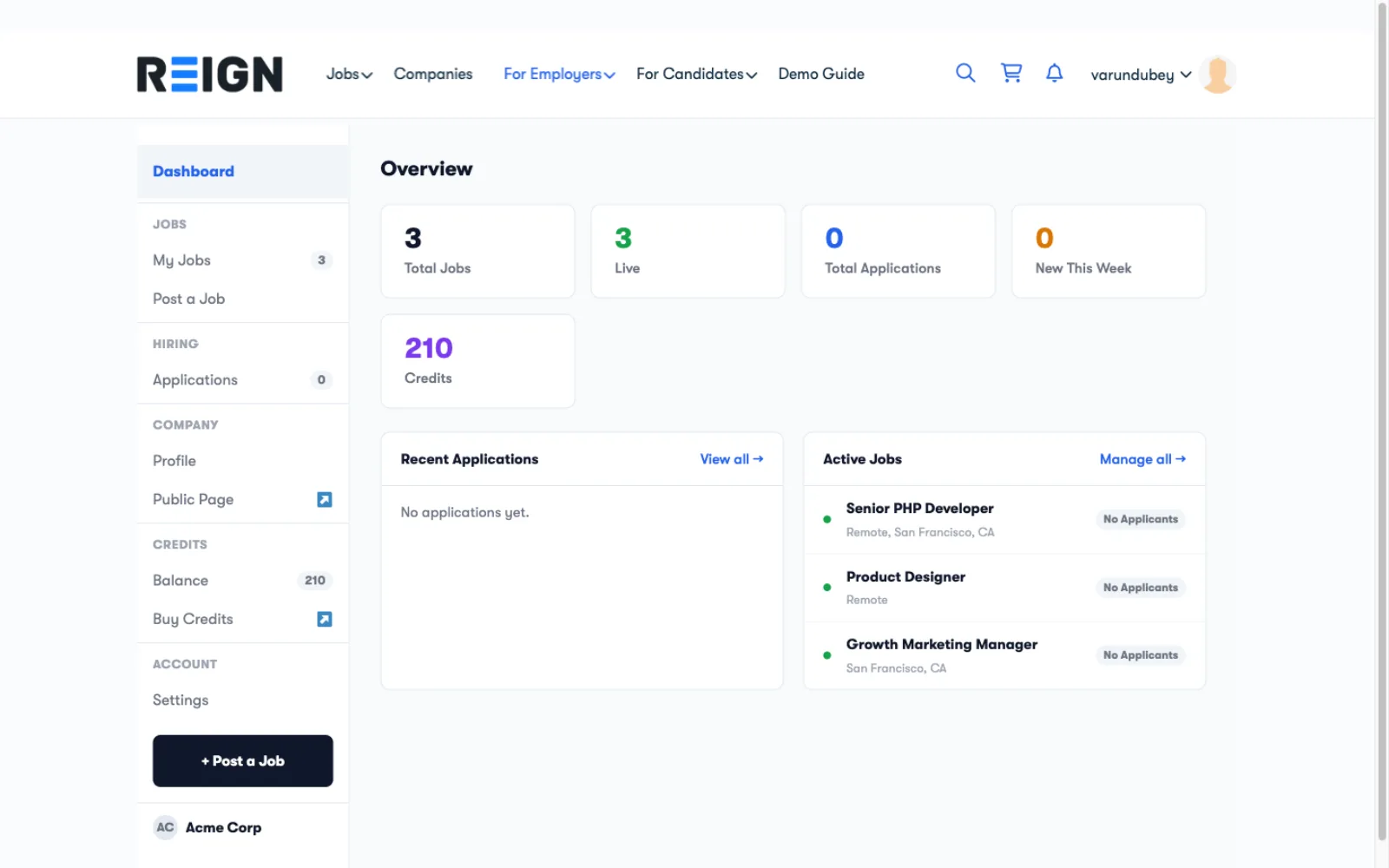Open notifications bell icon
Image resolution: width=1389 pixels, height=868 pixels.
point(1054,73)
